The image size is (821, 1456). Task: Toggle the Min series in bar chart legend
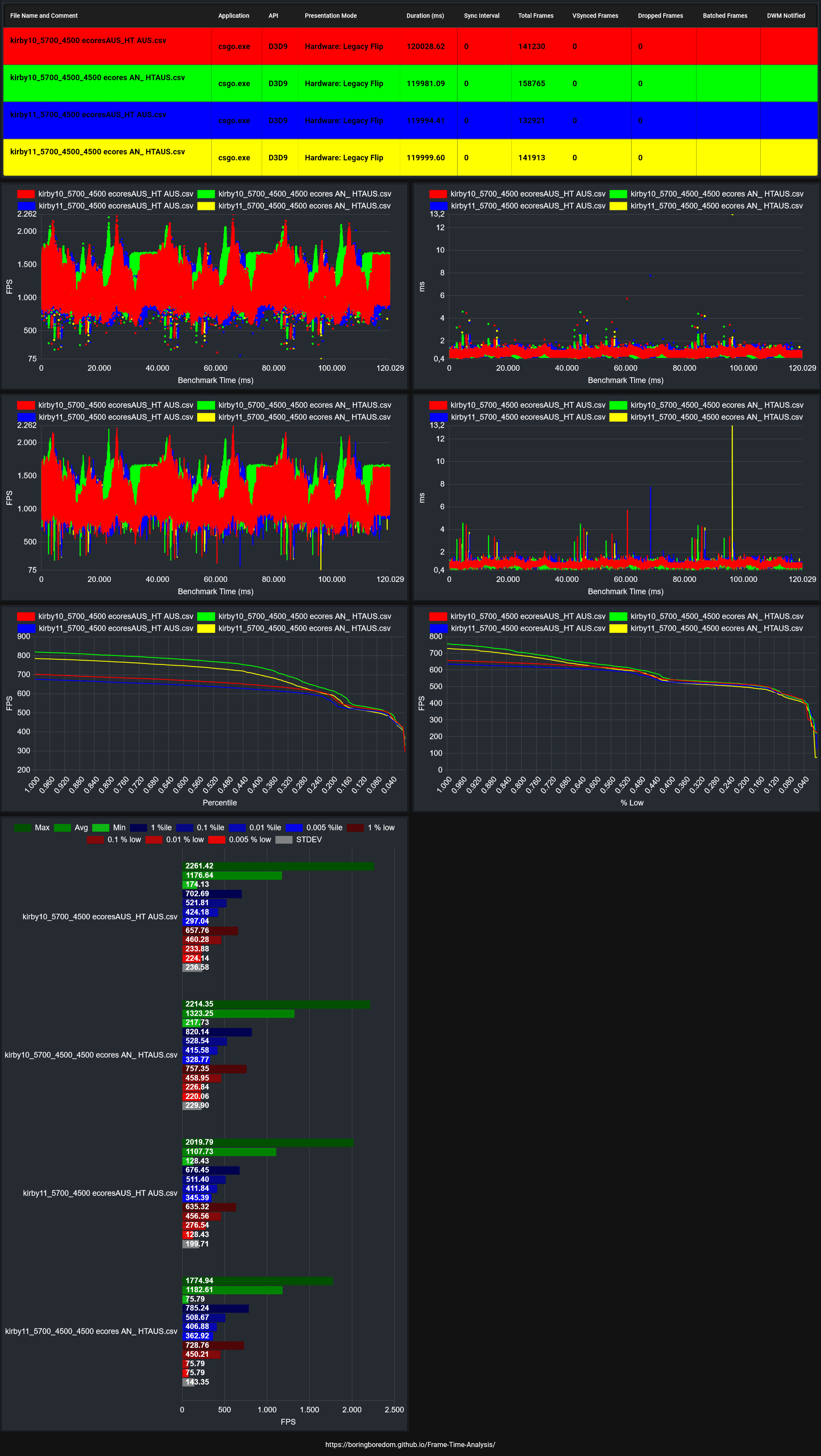click(x=109, y=827)
